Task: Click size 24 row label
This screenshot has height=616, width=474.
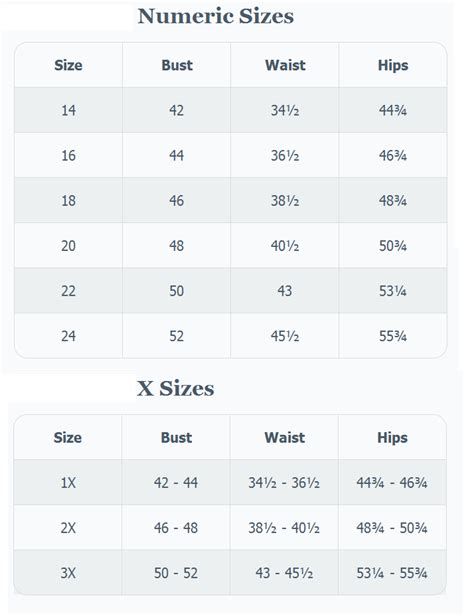Action: (x=68, y=336)
